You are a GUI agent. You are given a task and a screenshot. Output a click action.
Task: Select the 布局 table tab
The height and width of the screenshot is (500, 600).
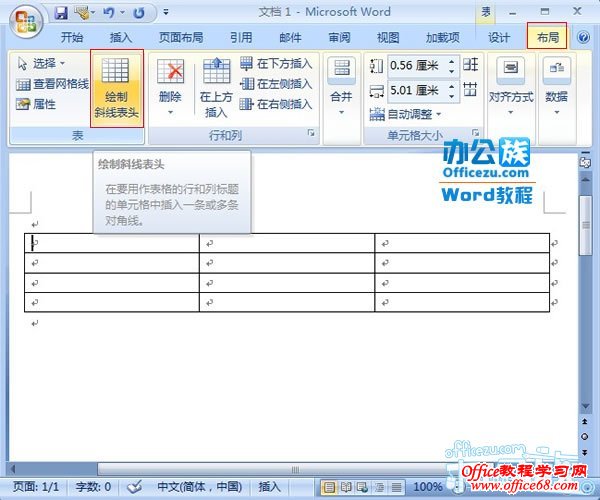pyautogui.click(x=547, y=37)
